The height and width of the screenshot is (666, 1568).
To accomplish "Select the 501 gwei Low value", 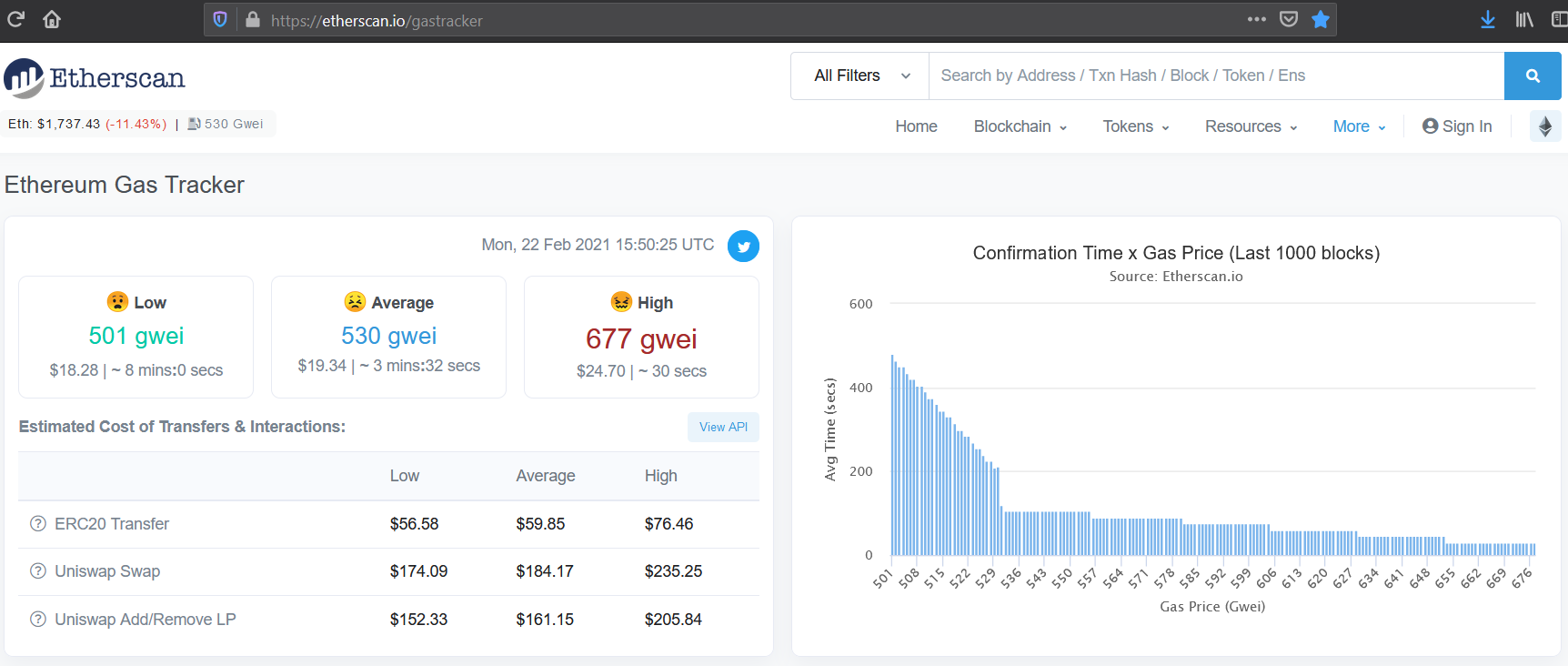I will tap(136, 336).
